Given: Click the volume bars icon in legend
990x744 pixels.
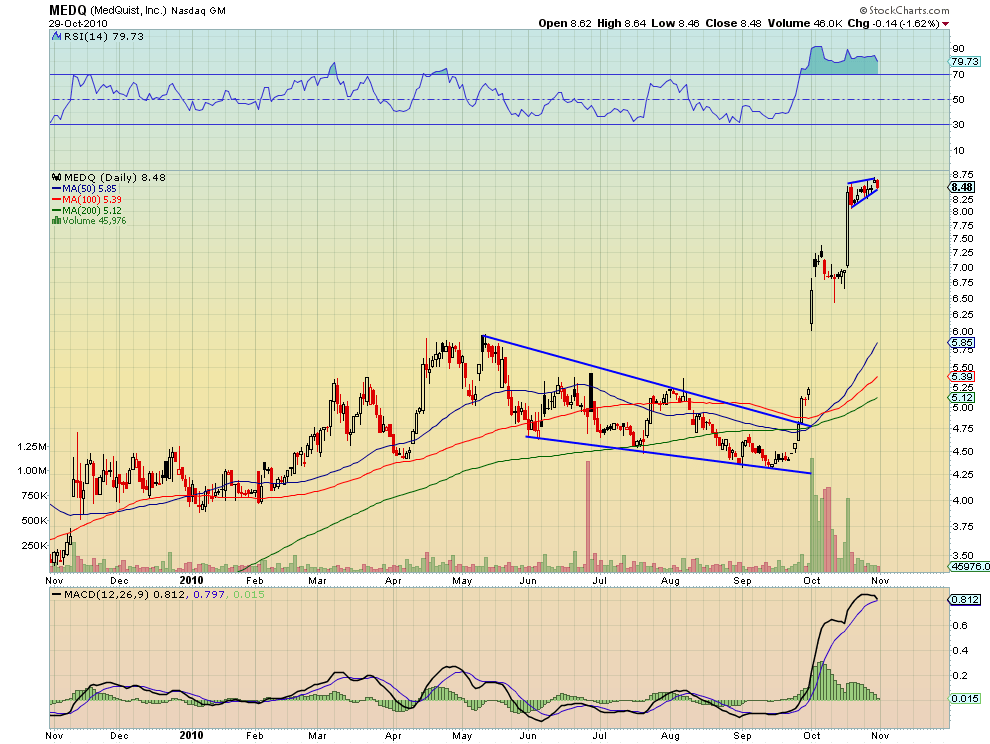Looking at the screenshot, I should 56,220.
